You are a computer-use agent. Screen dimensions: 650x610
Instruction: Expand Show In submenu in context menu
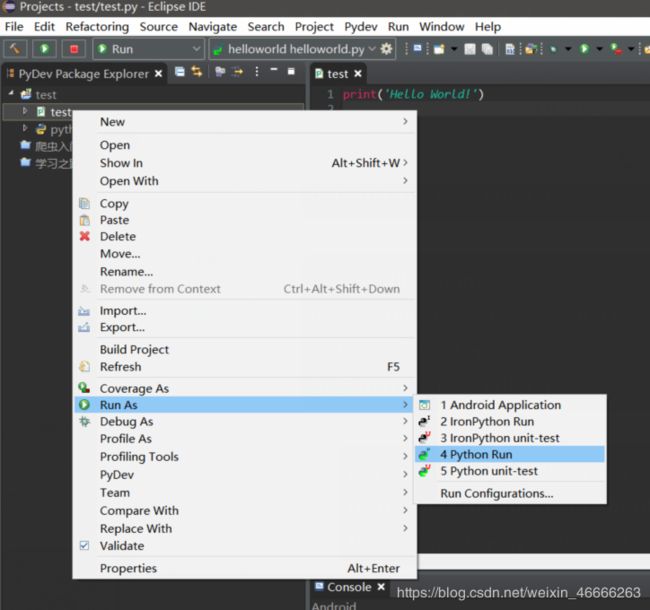245,163
